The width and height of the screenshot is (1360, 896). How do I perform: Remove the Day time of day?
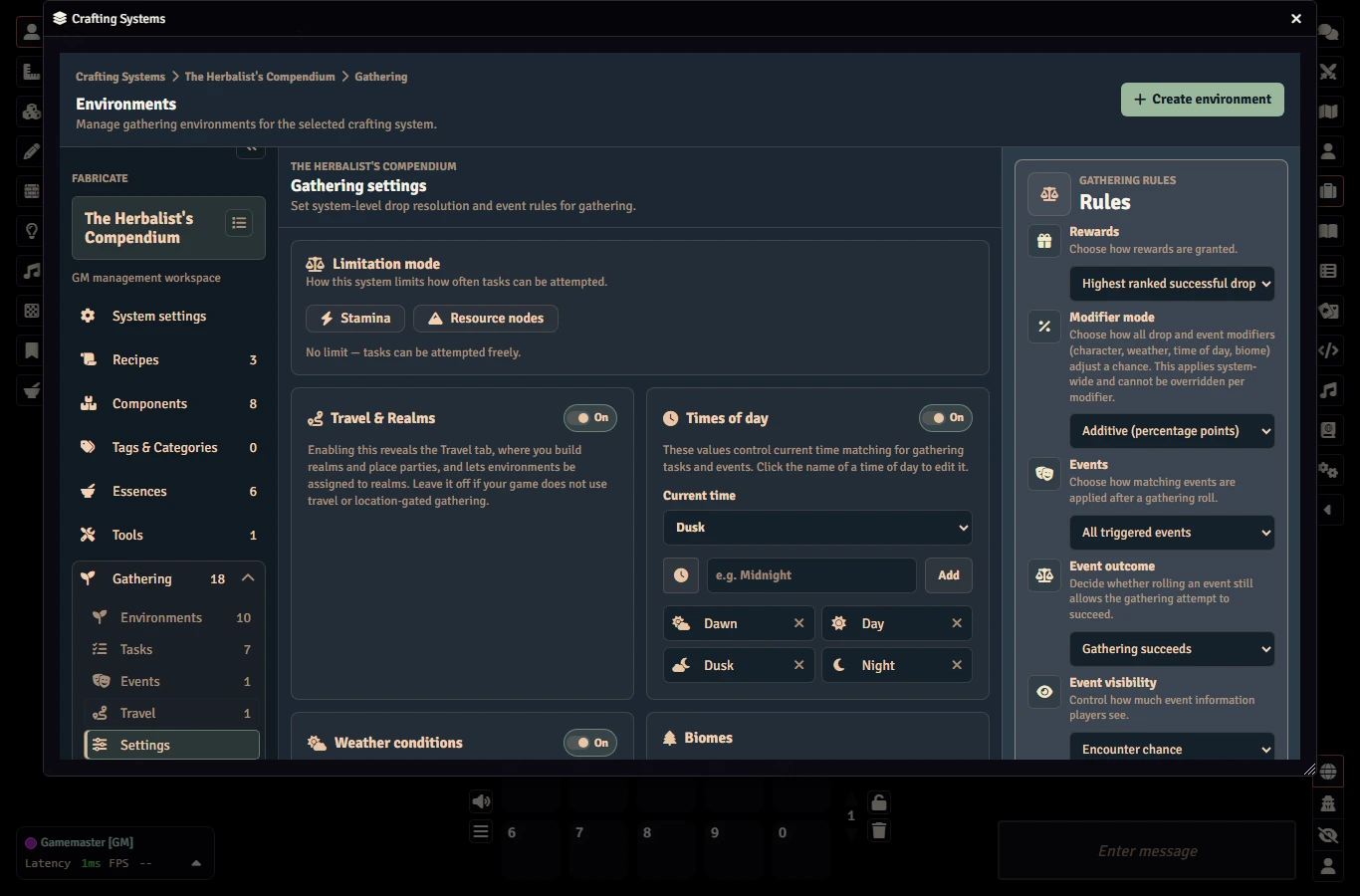957,623
